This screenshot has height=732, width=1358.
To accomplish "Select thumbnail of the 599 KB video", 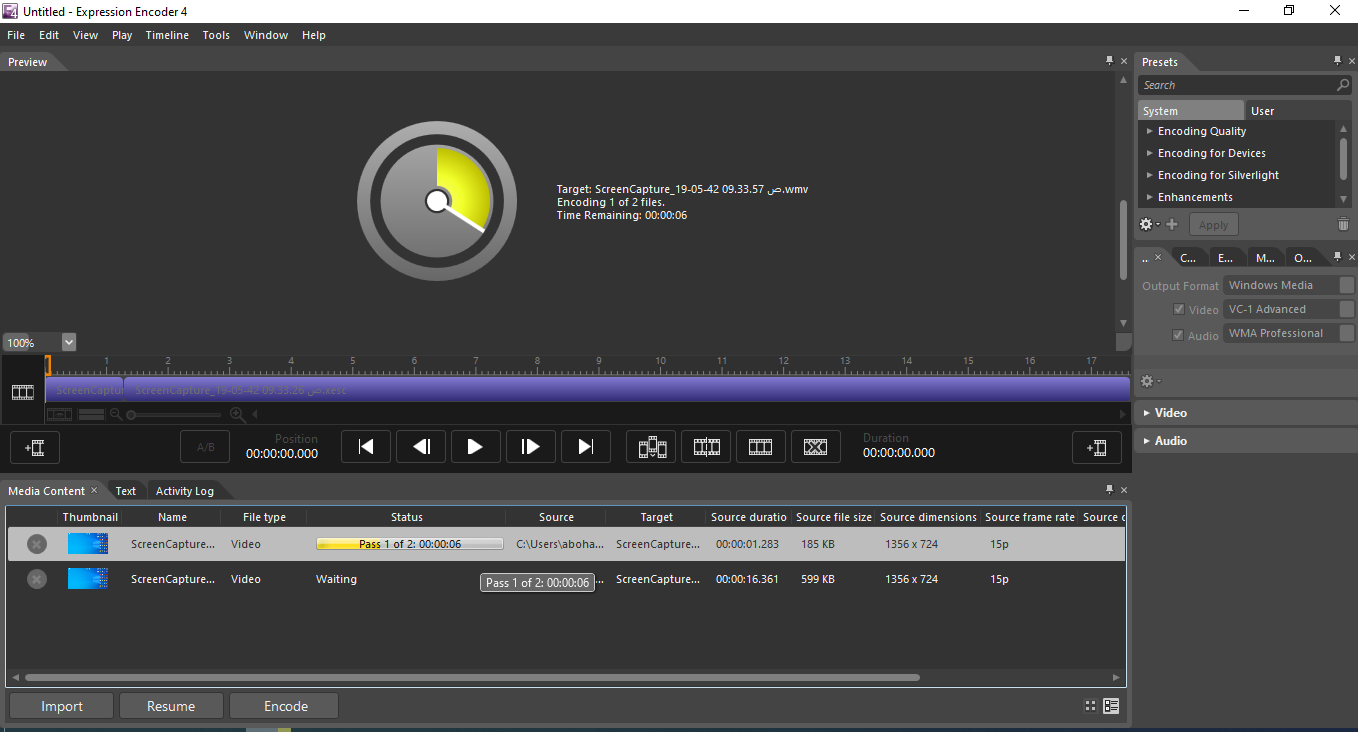I will (88, 578).
